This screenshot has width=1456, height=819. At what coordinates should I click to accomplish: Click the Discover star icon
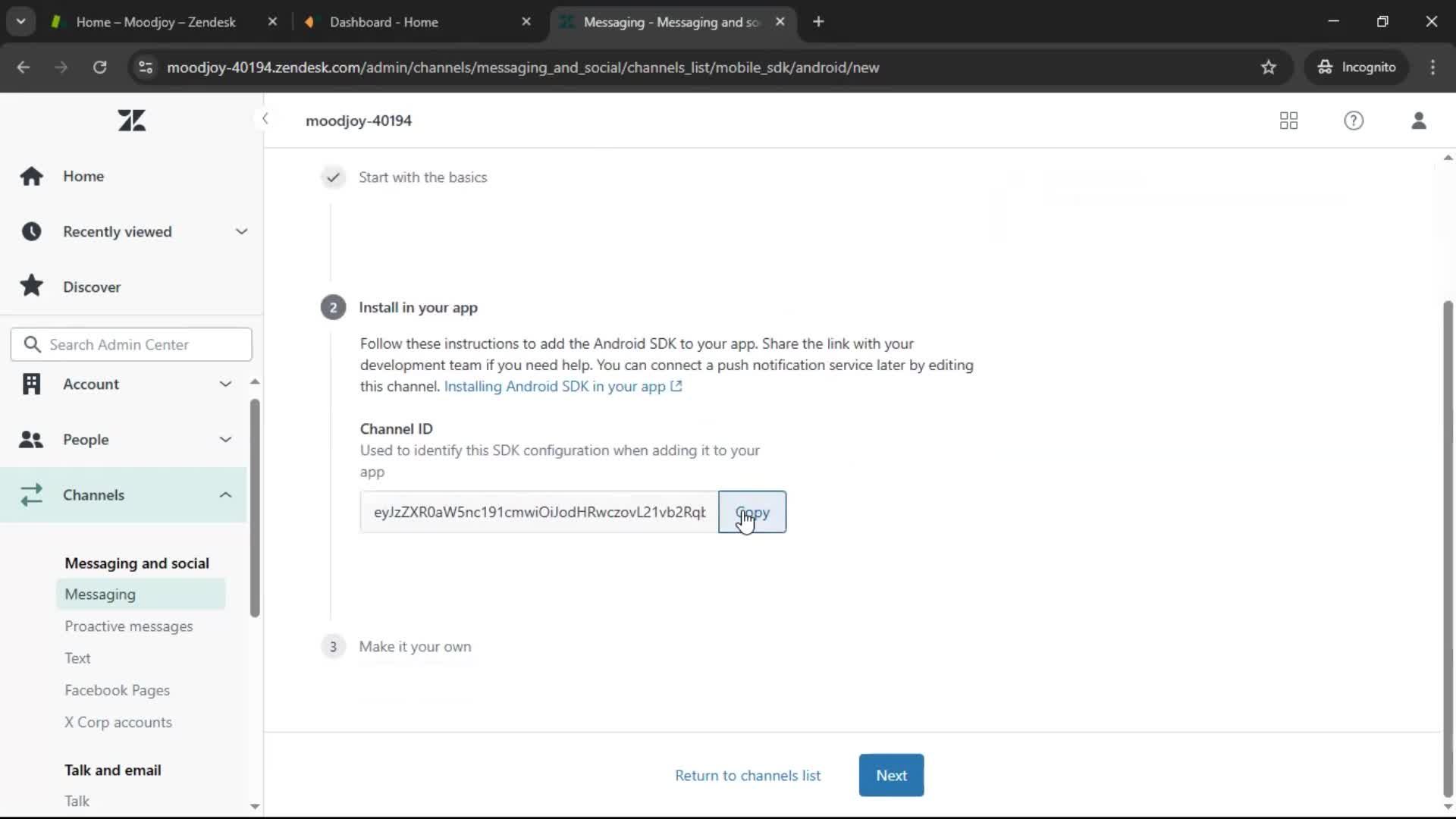[31, 286]
